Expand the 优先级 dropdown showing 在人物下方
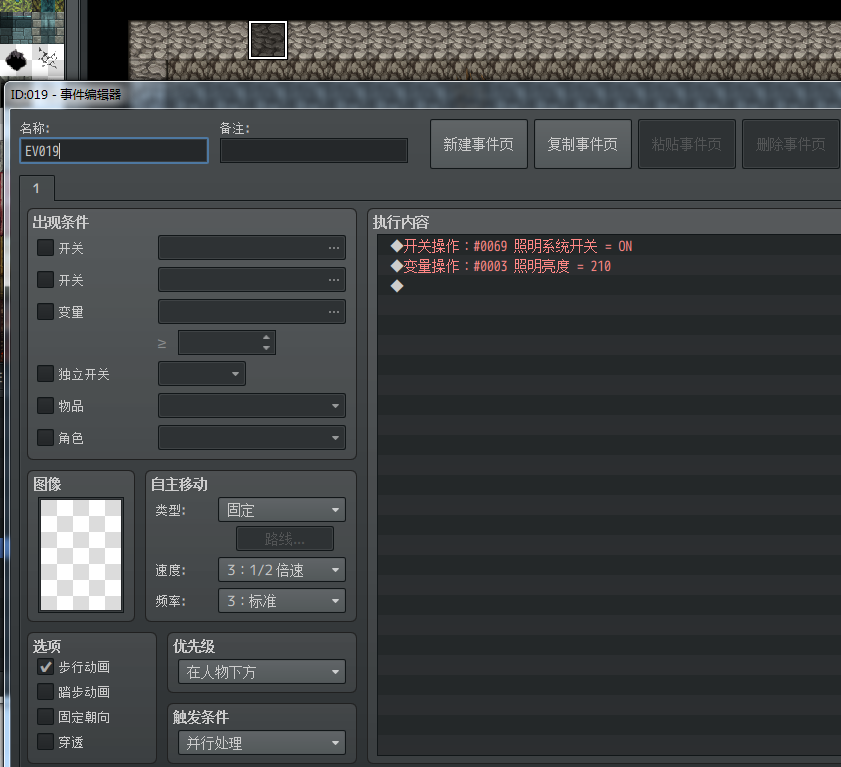The image size is (841, 767). coord(261,672)
